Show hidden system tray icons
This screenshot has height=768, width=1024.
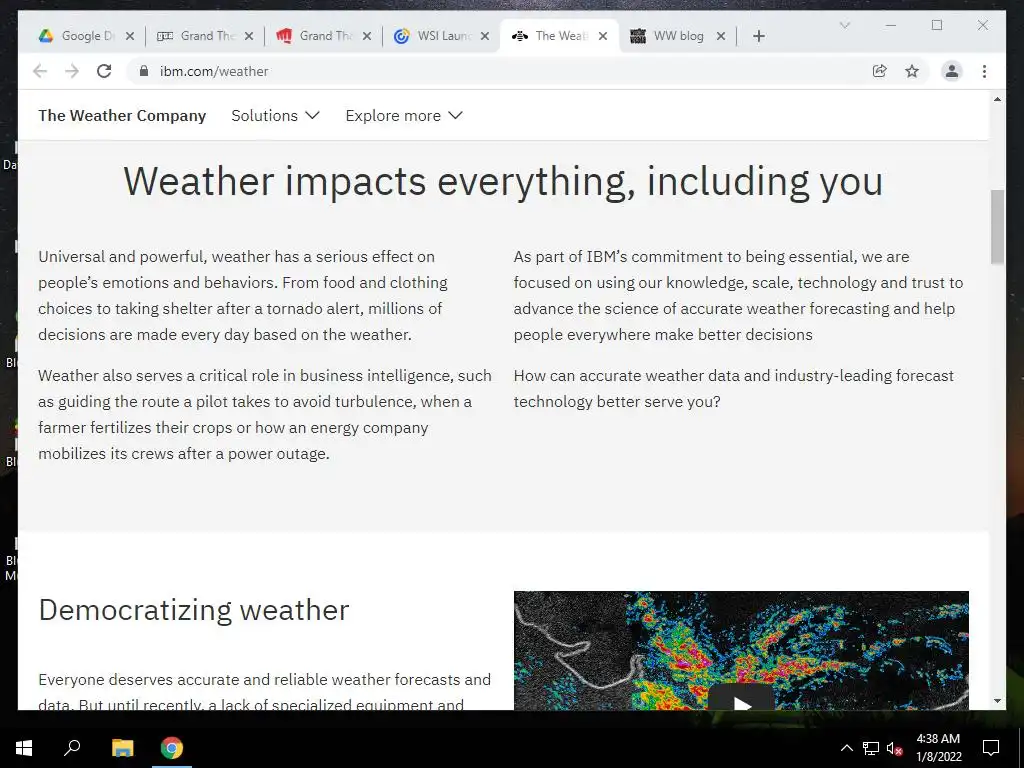tap(846, 748)
